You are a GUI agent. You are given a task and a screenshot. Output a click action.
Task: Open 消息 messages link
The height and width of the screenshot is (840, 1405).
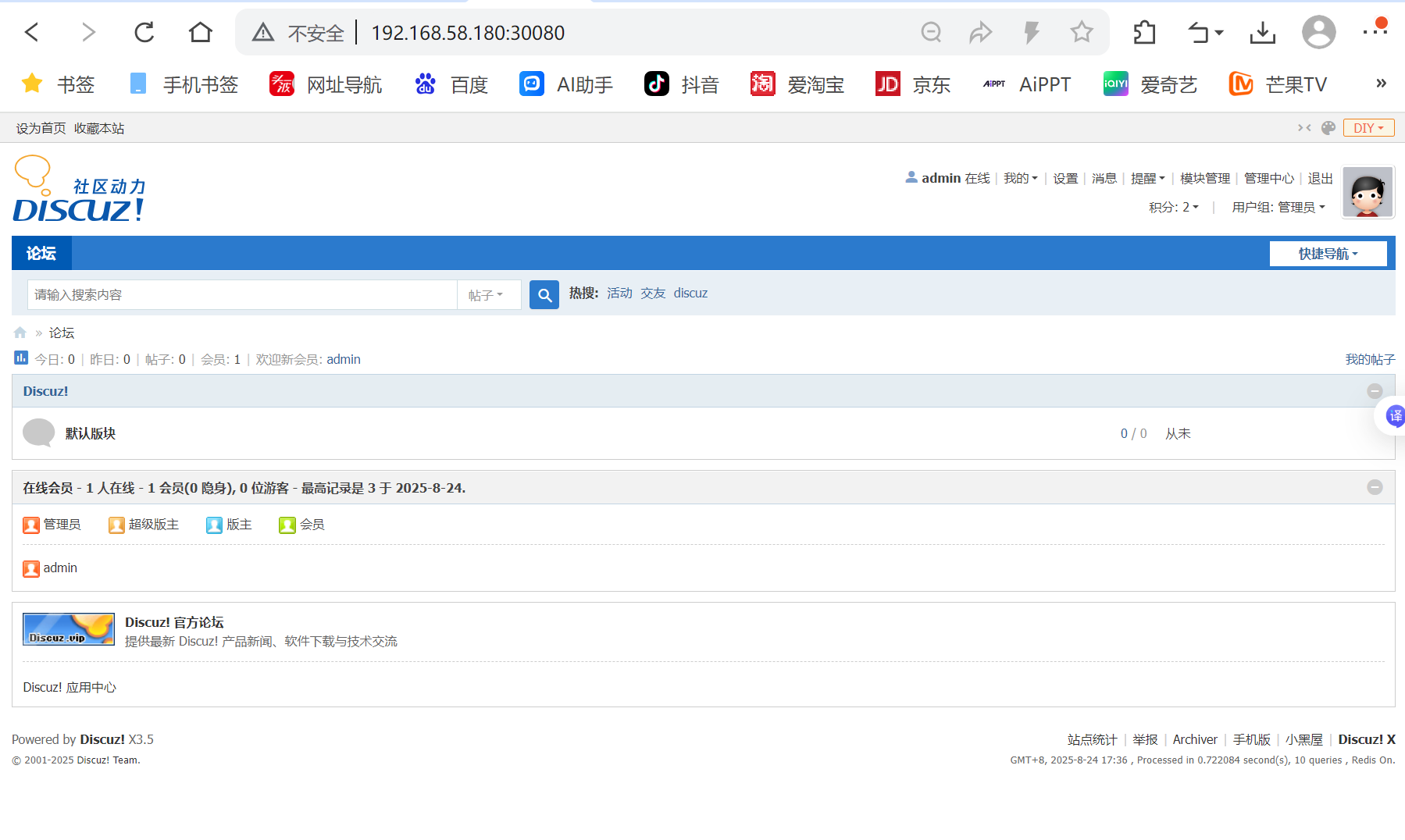pyautogui.click(x=1104, y=178)
